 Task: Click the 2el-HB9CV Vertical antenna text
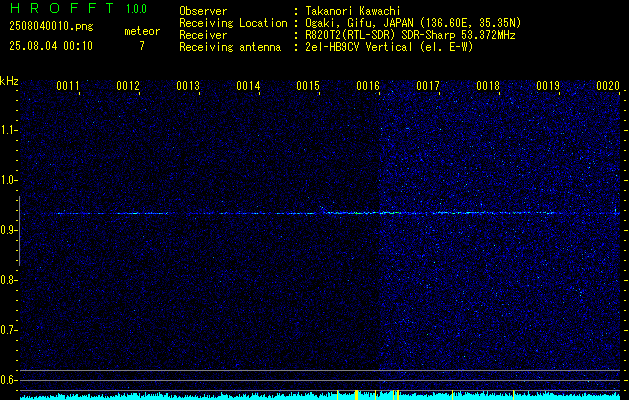pos(389,47)
